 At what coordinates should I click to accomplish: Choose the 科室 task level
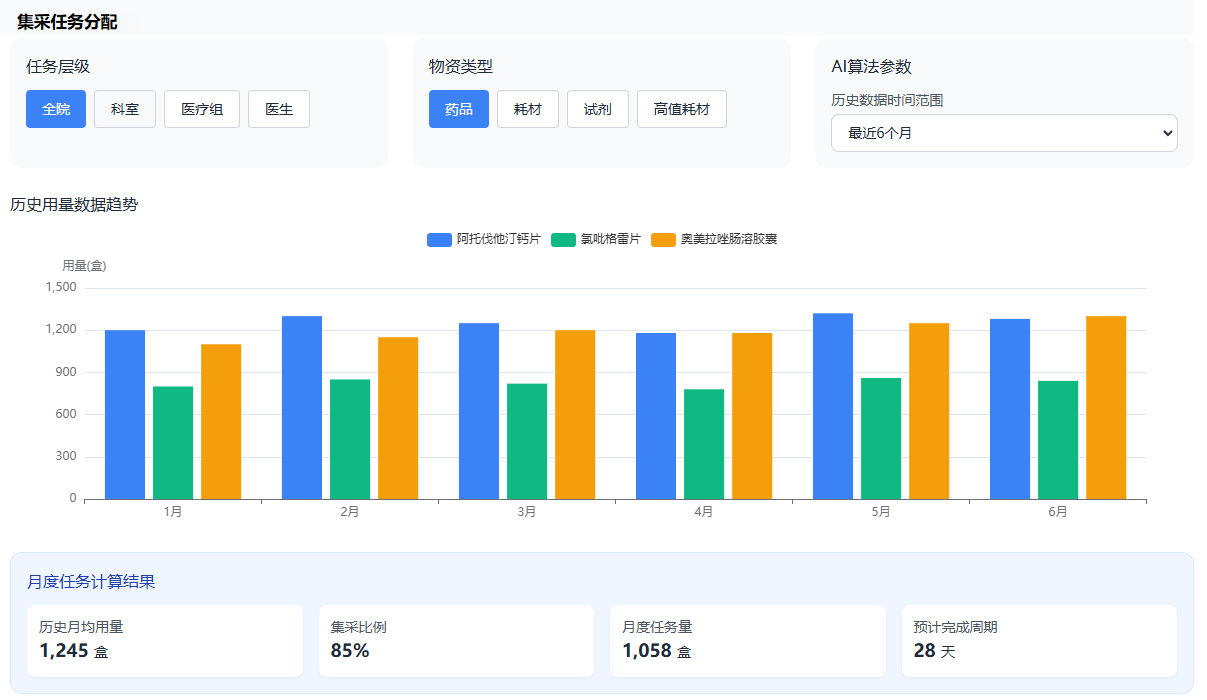[x=125, y=109]
